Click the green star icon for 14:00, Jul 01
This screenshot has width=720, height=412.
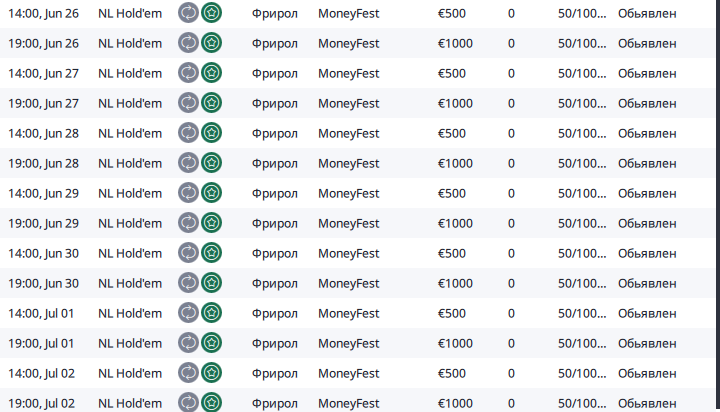pos(211,313)
